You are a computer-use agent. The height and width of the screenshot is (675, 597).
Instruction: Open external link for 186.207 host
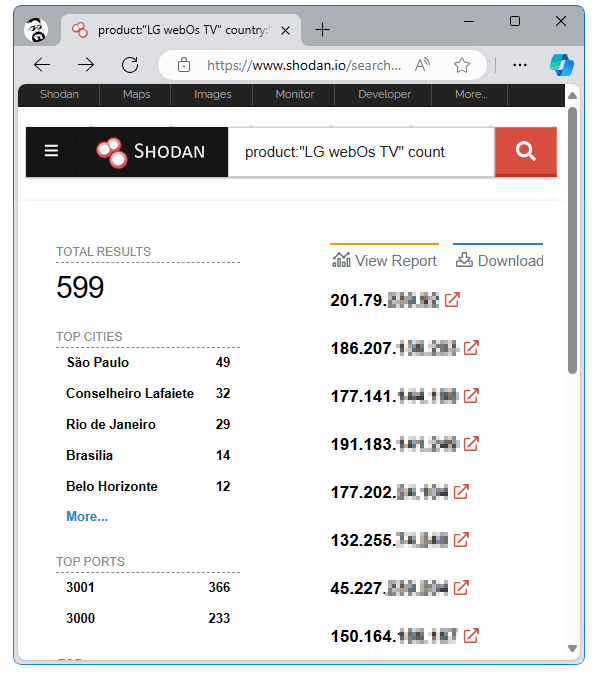pos(471,347)
